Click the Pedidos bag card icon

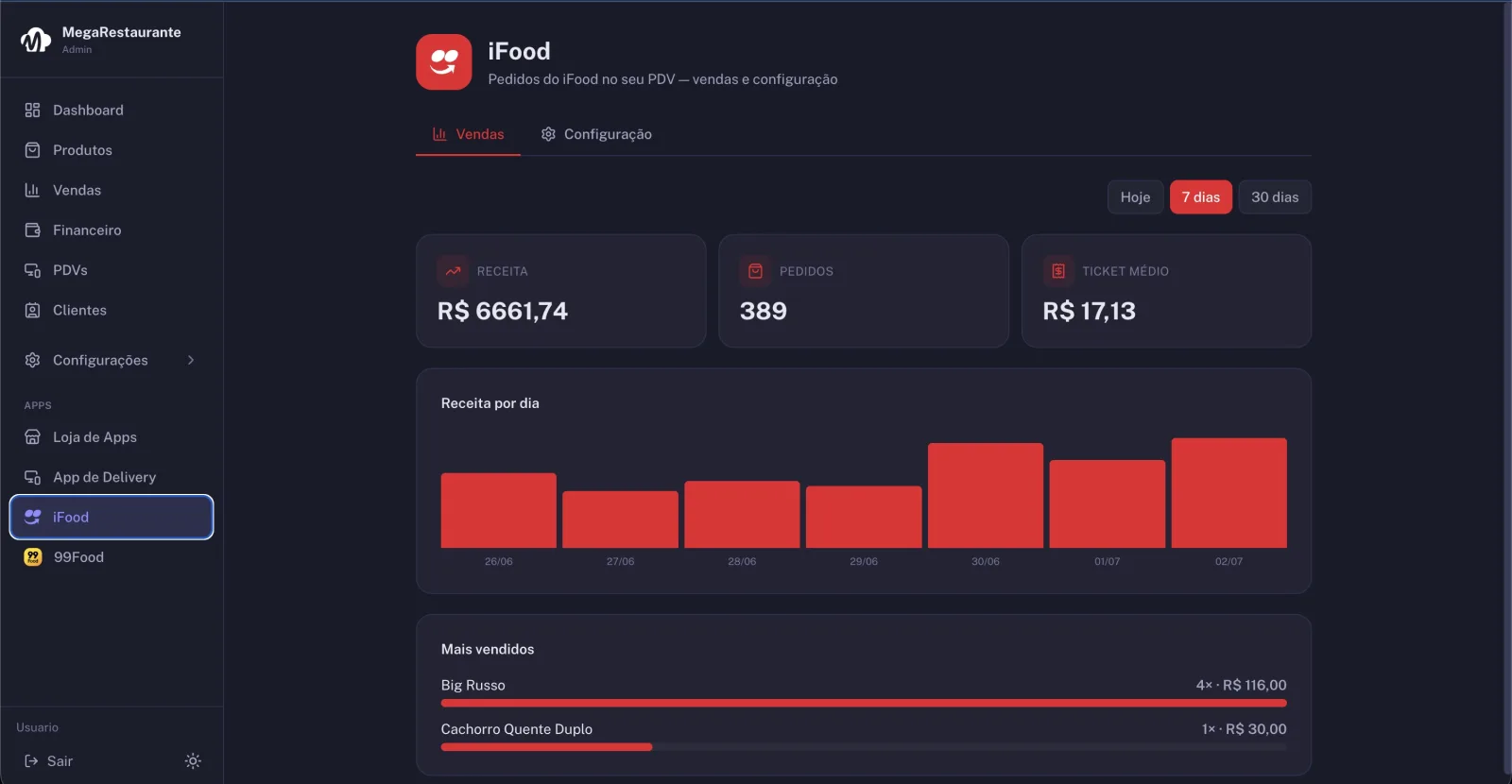pyautogui.click(x=756, y=271)
